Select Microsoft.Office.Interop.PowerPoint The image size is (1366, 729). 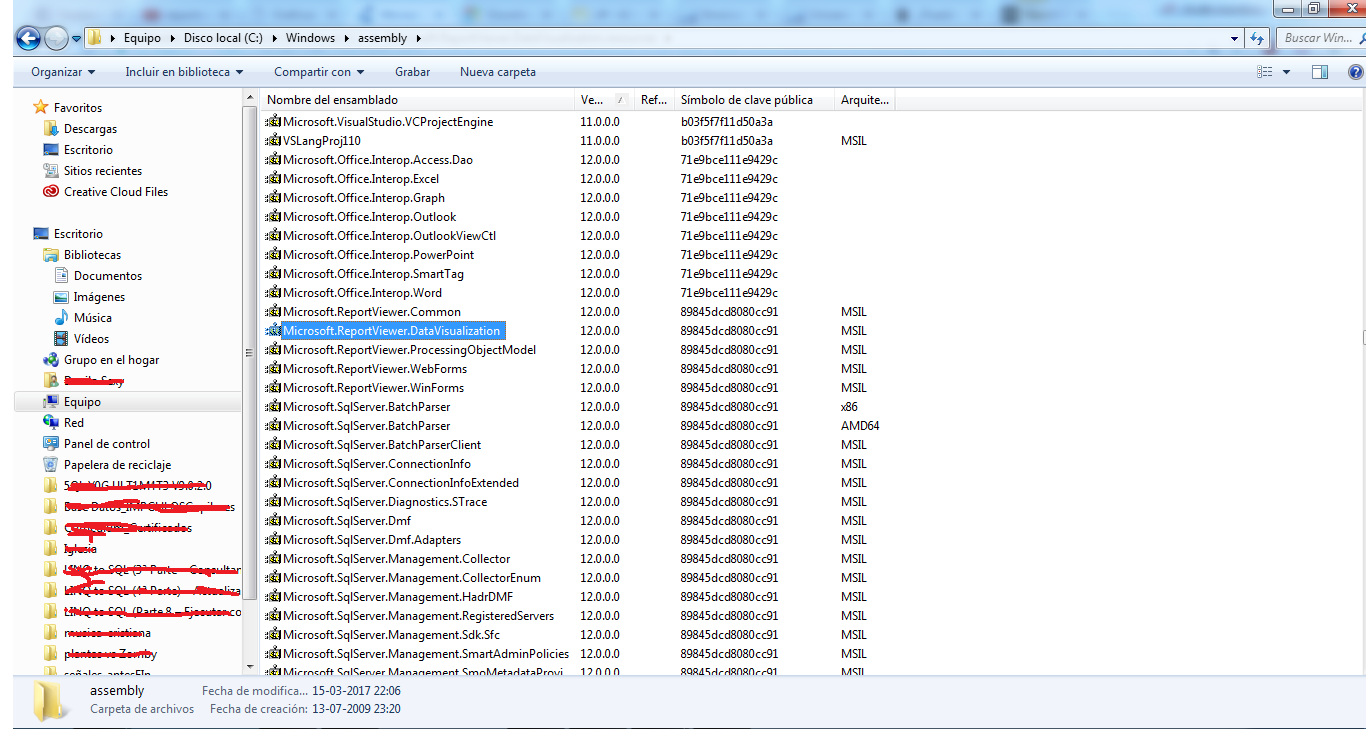tap(378, 255)
